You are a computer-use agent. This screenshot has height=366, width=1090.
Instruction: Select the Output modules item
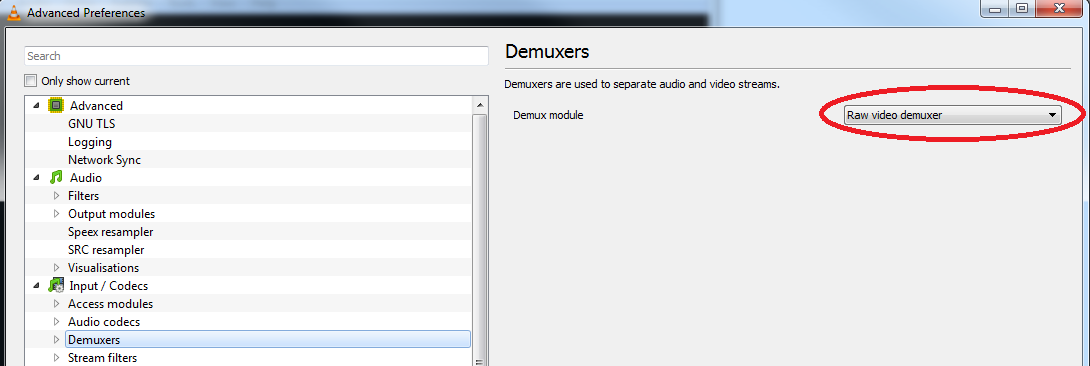coord(111,214)
